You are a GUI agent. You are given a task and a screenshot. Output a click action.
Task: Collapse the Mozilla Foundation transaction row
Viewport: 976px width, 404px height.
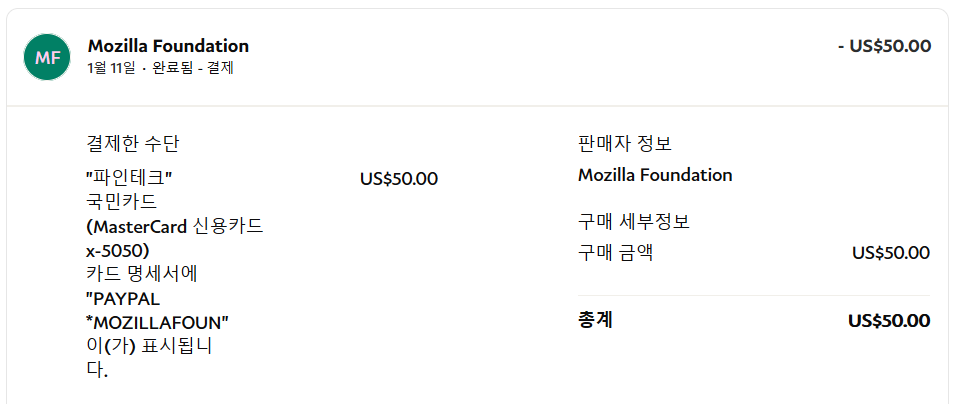click(477, 57)
